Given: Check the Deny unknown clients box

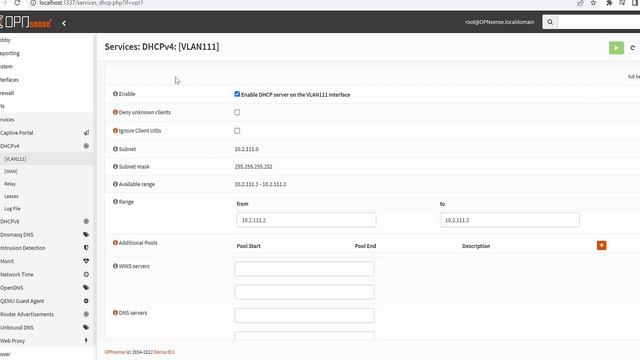Looking at the screenshot, I should 237,112.
